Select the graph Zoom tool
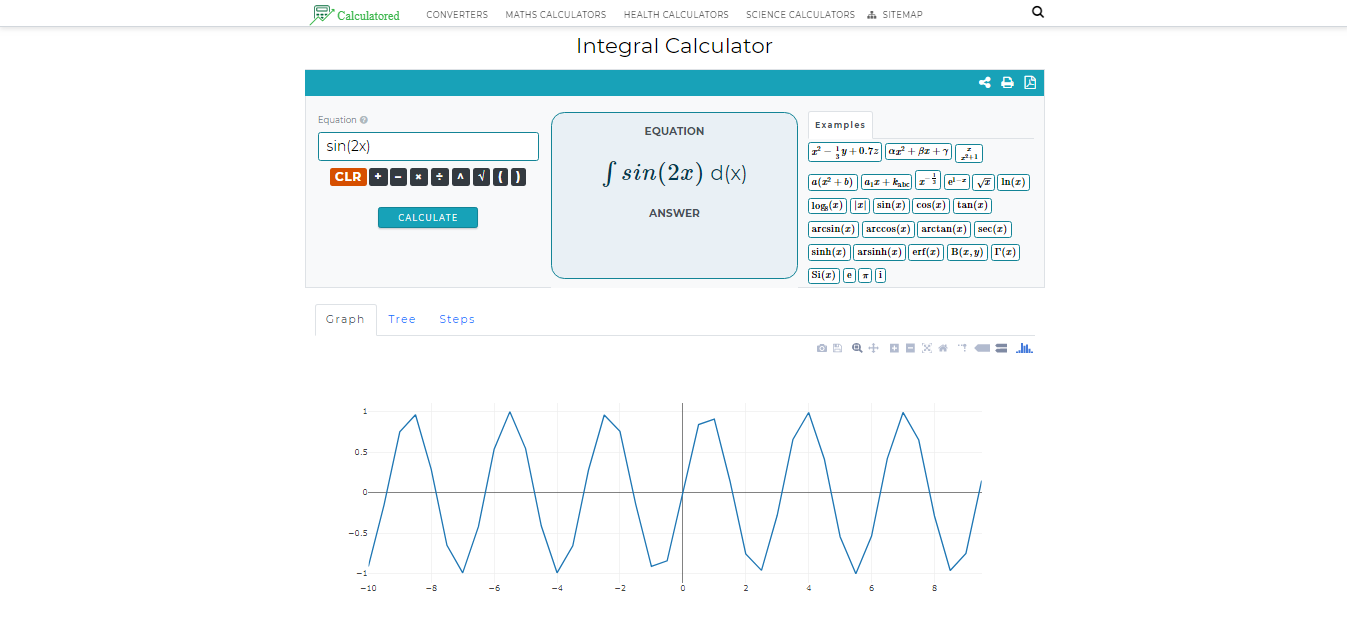 point(857,348)
